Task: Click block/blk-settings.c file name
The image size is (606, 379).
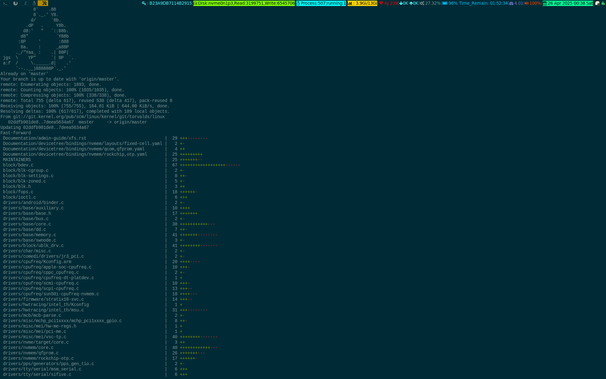Action: coord(28,176)
